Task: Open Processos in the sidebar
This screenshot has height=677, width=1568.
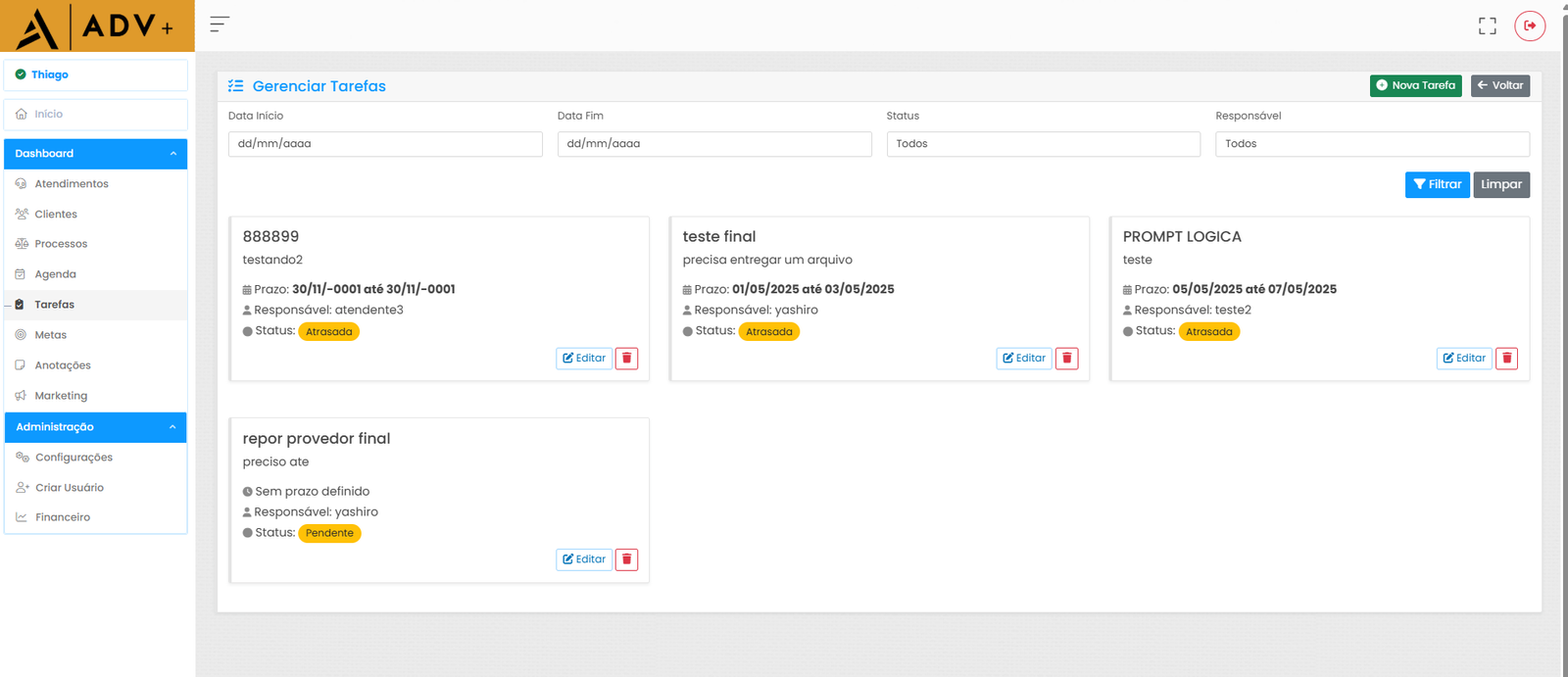Action: (x=61, y=244)
